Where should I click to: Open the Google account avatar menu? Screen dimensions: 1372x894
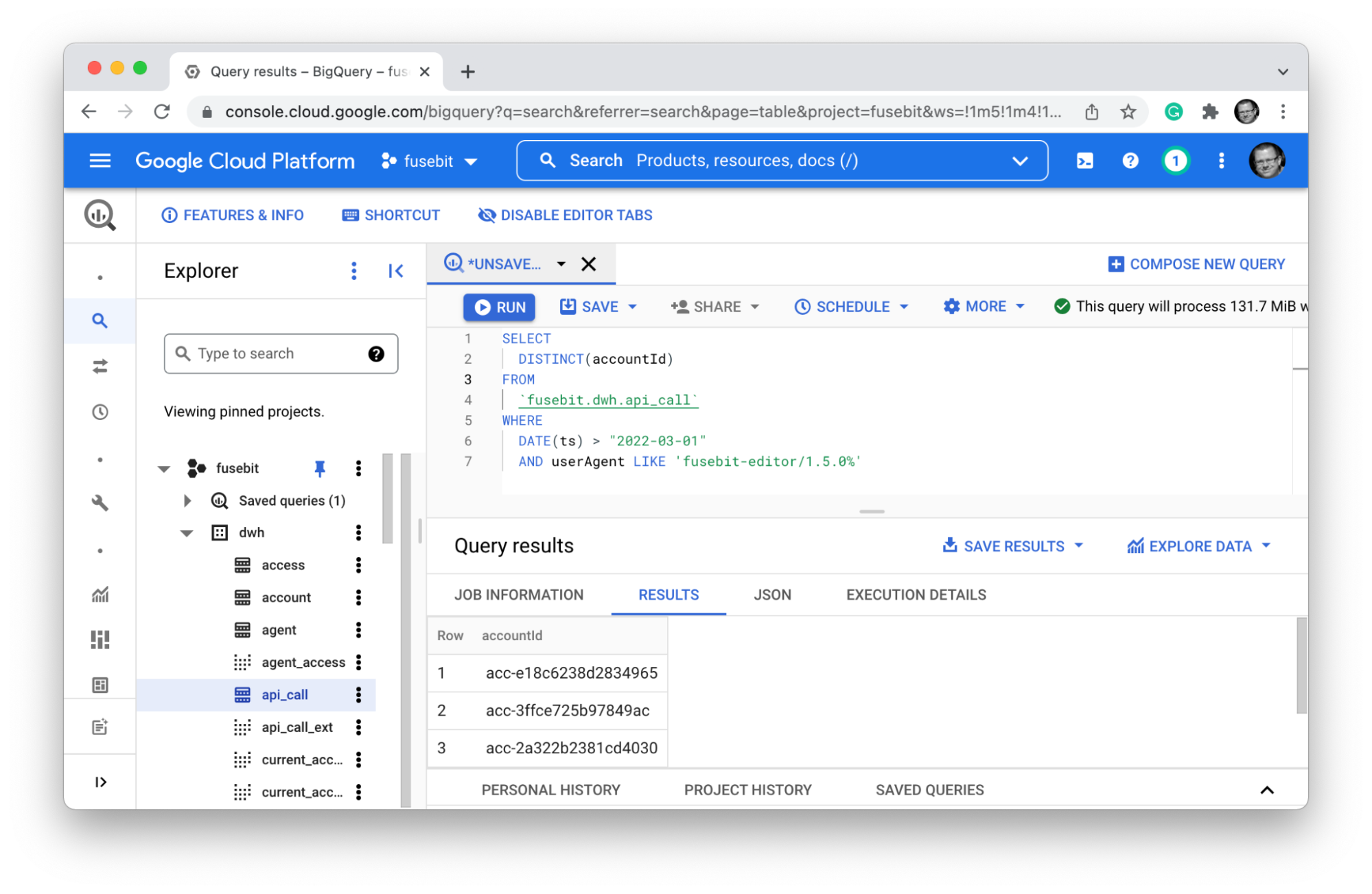[1267, 161]
